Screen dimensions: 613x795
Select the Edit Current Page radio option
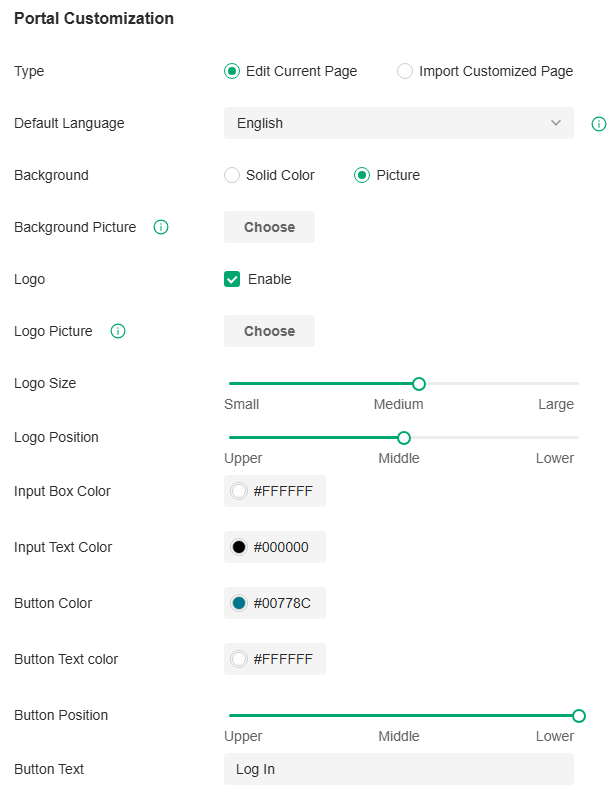pos(232,71)
